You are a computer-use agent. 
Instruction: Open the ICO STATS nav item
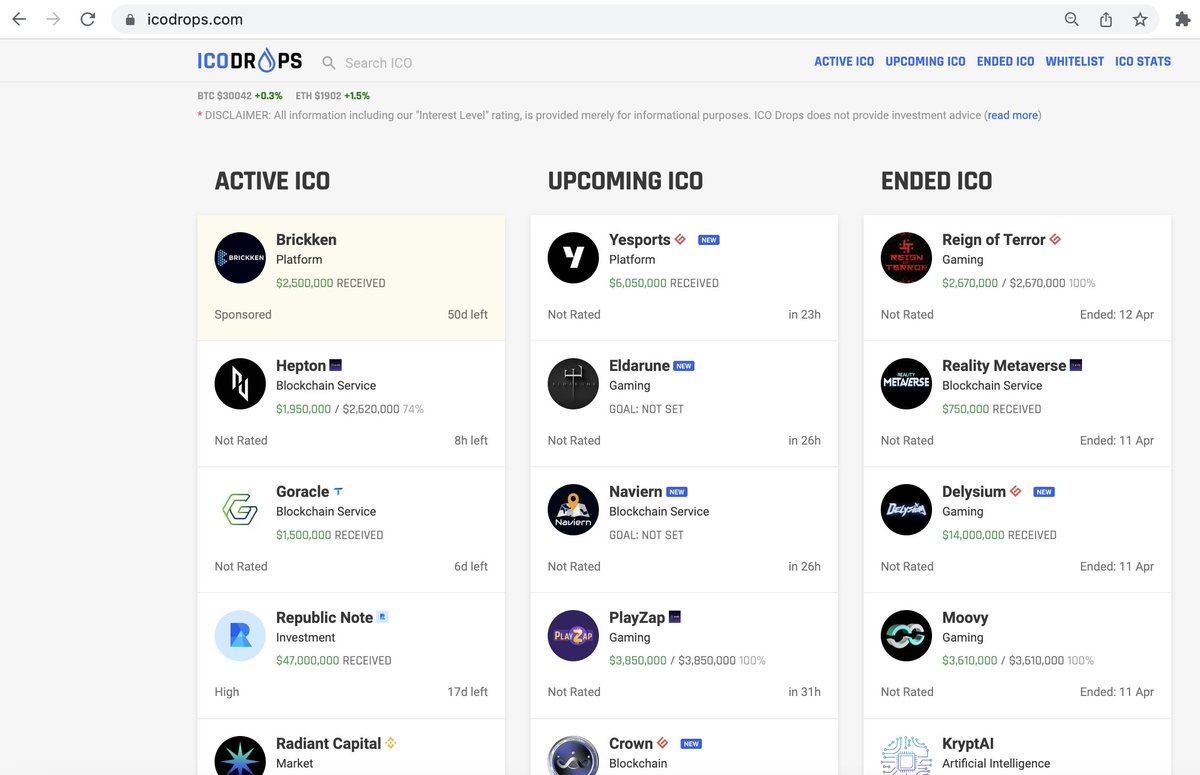1143,62
